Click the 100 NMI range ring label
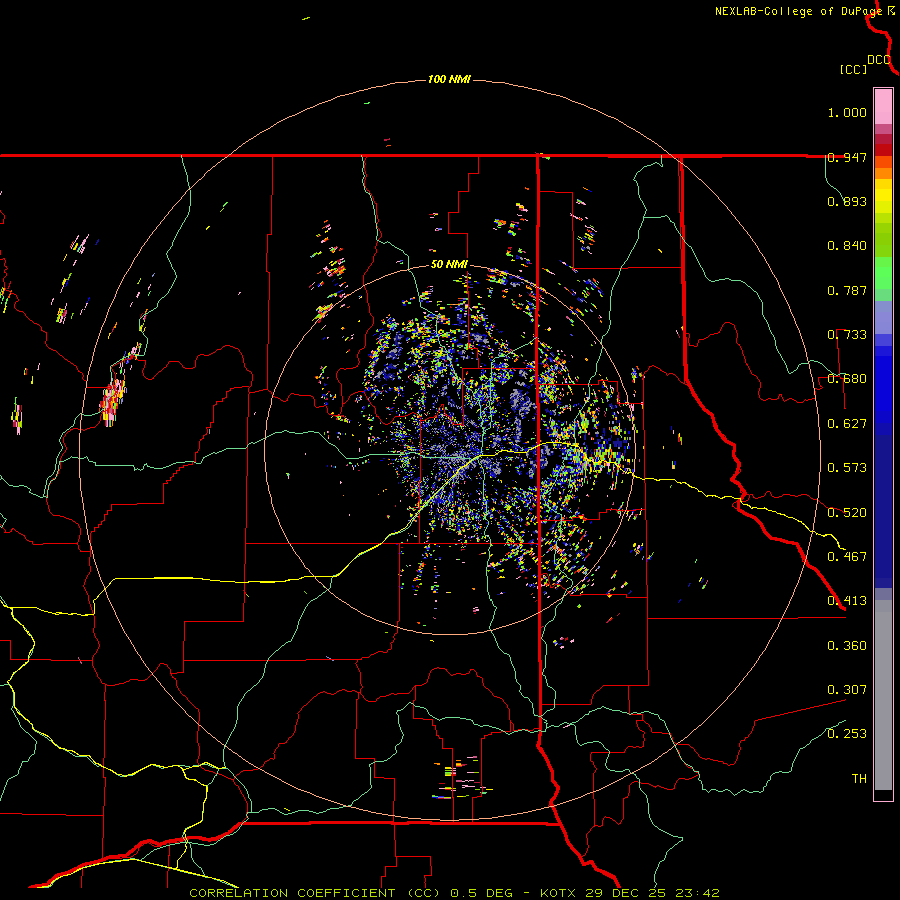The height and width of the screenshot is (900, 900). (449, 79)
